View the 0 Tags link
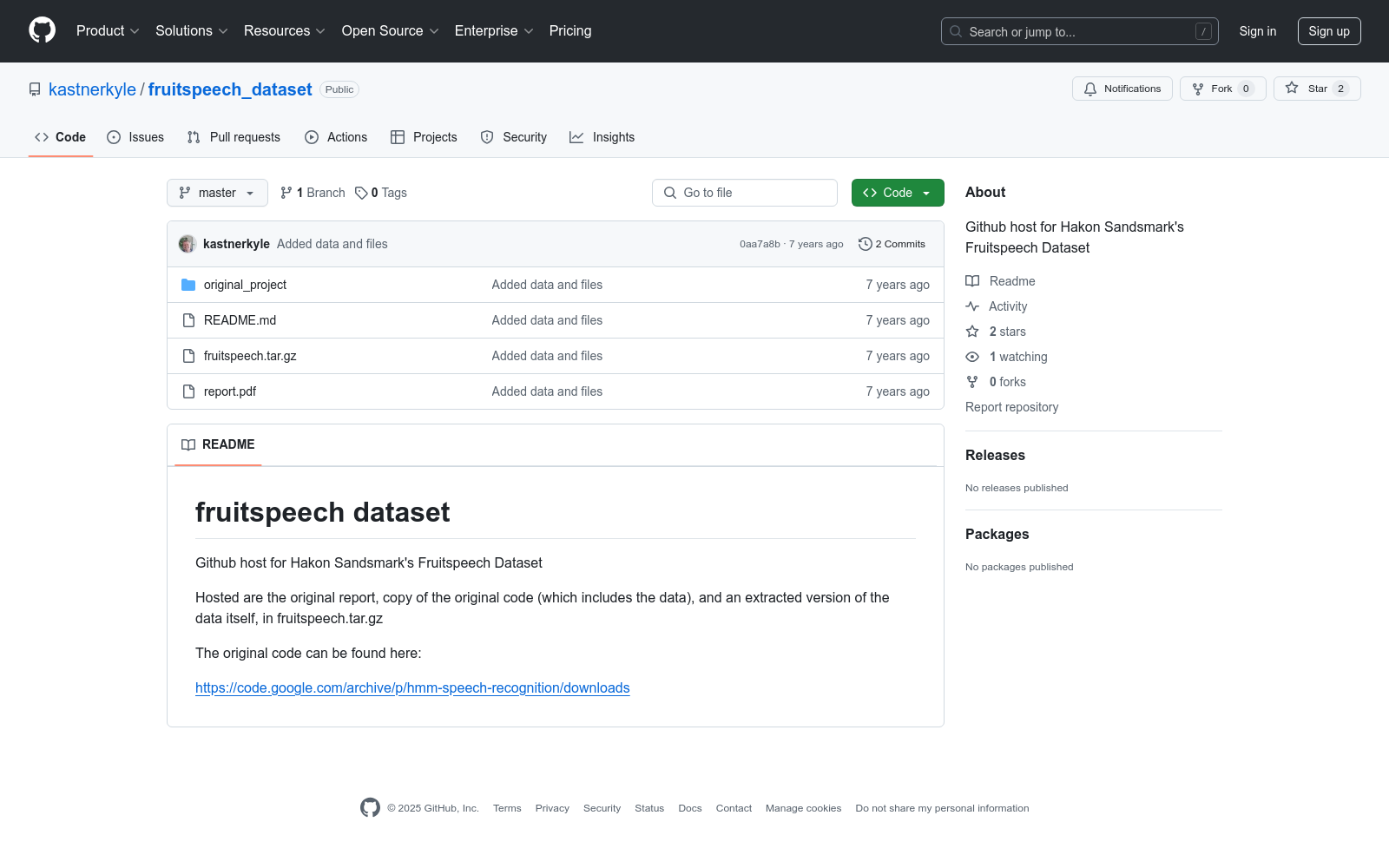The height and width of the screenshot is (868, 1389). (x=381, y=193)
